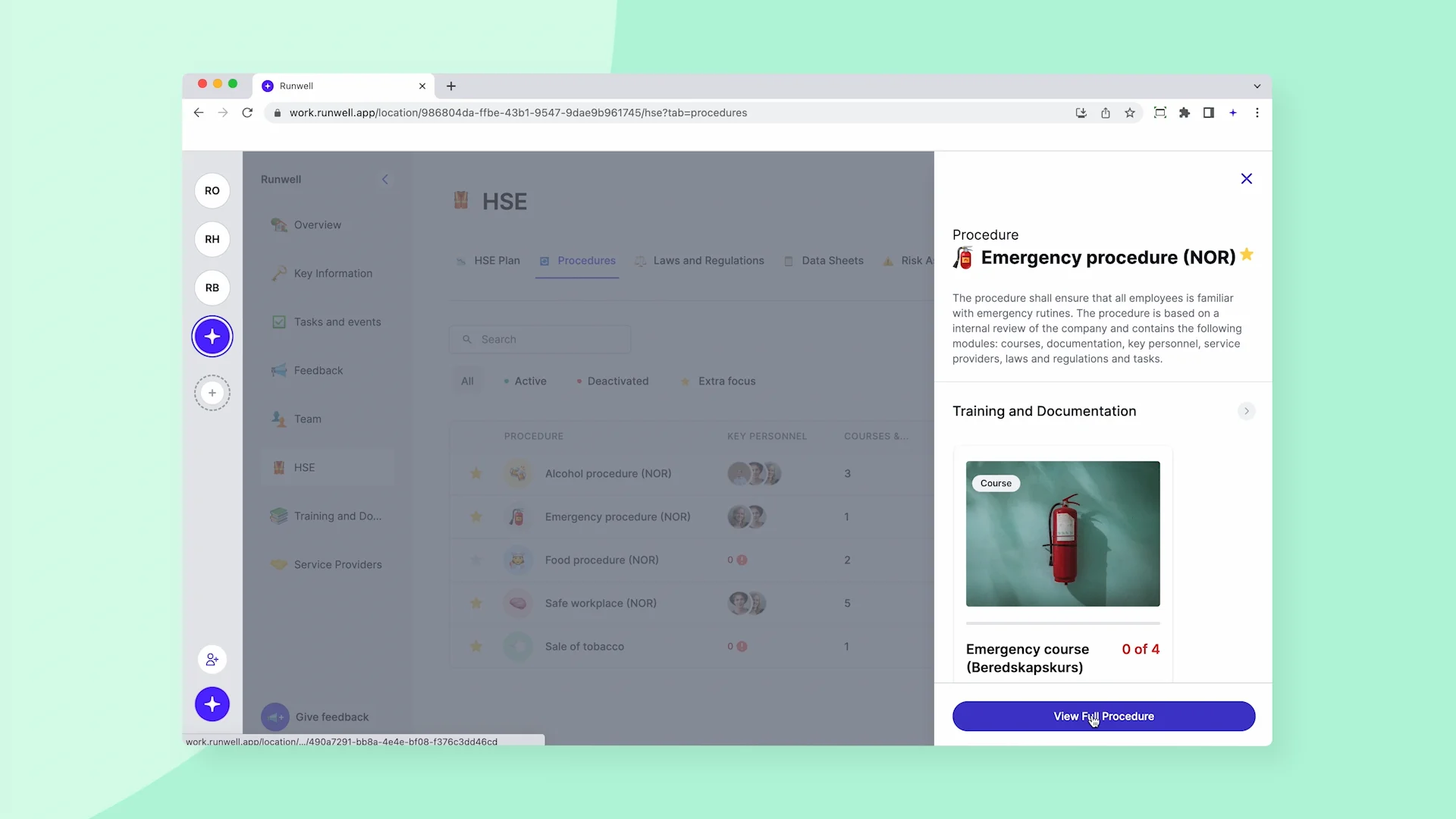
Task: Switch to the RB workspace avatar
Action: tap(212, 288)
